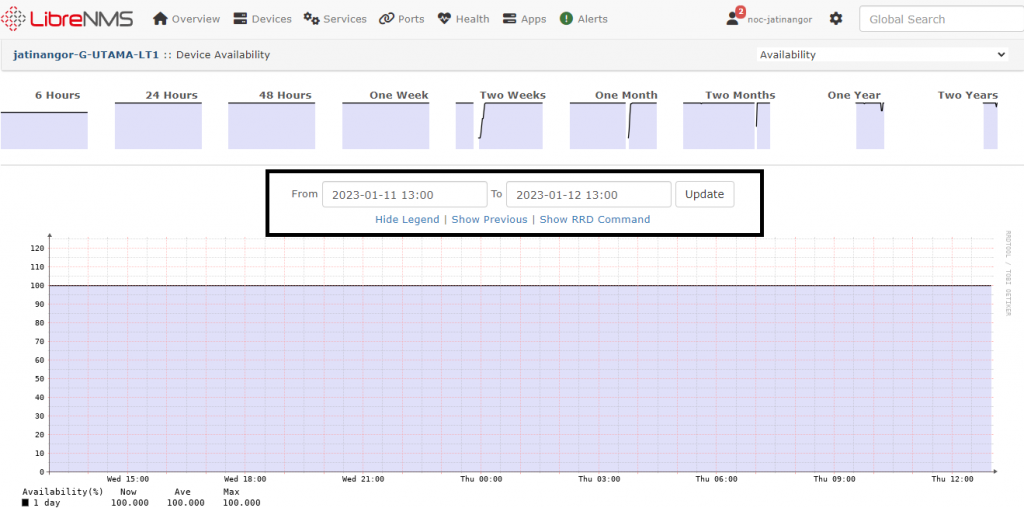Open noc-jatinangor user menu
The image size is (1024, 508).
pos(770,19)
